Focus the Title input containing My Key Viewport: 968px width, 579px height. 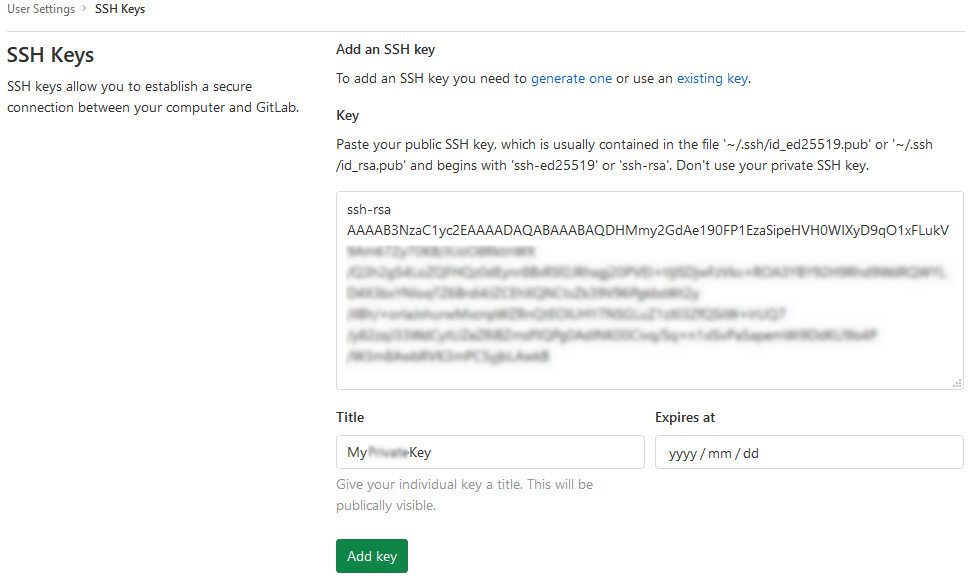[490, 452]
